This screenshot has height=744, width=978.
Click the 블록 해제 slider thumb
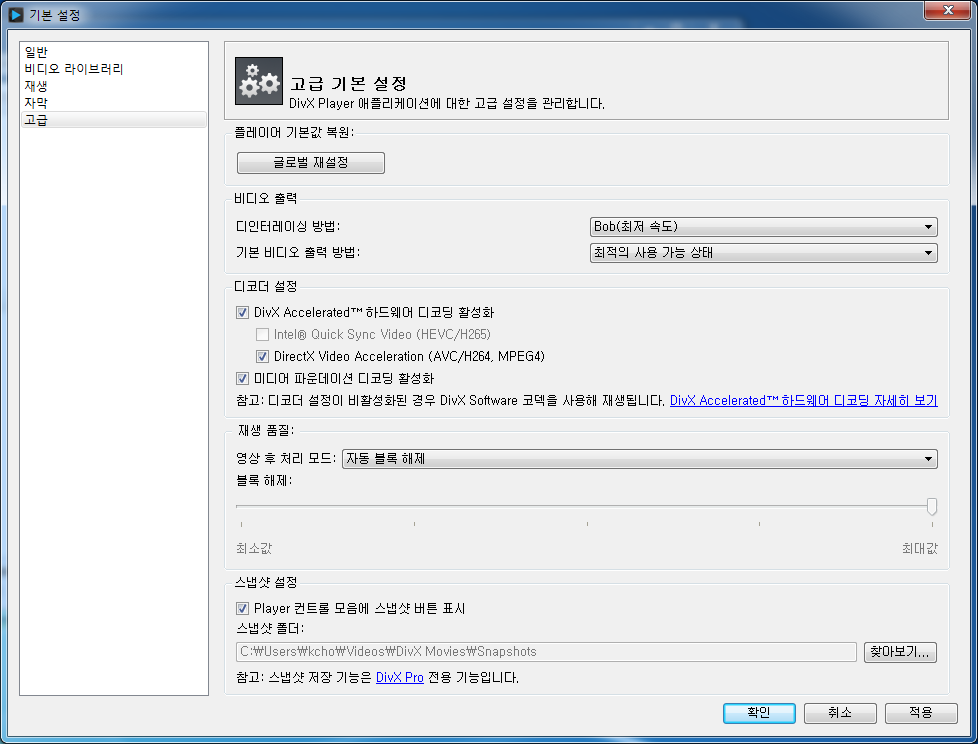point(932,506)
